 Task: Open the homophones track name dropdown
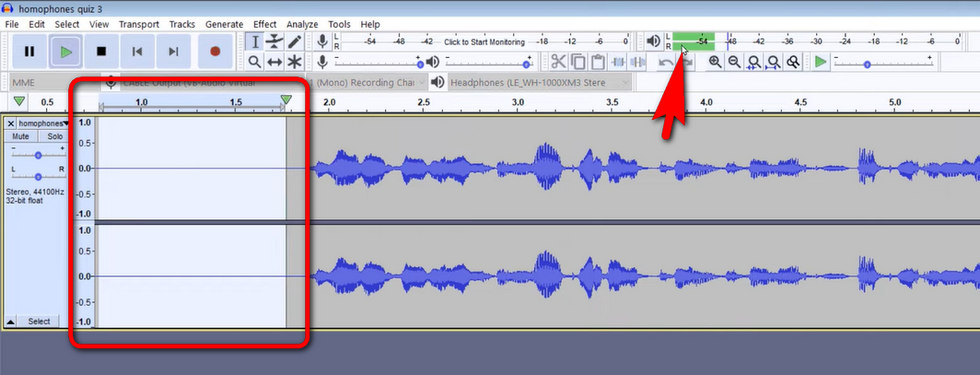click(x=43, y=123)
